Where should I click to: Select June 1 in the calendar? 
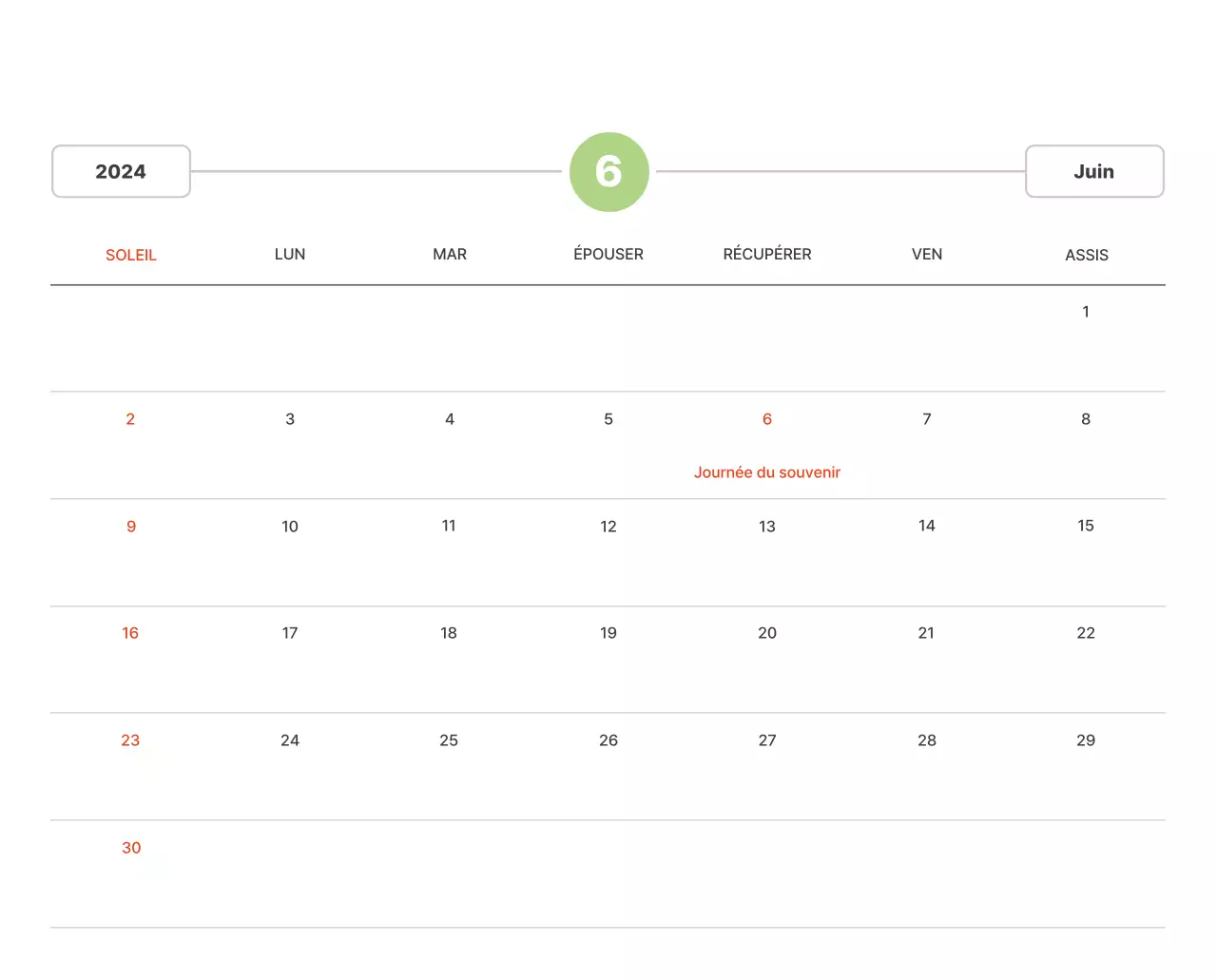[x=1086, y=312]
